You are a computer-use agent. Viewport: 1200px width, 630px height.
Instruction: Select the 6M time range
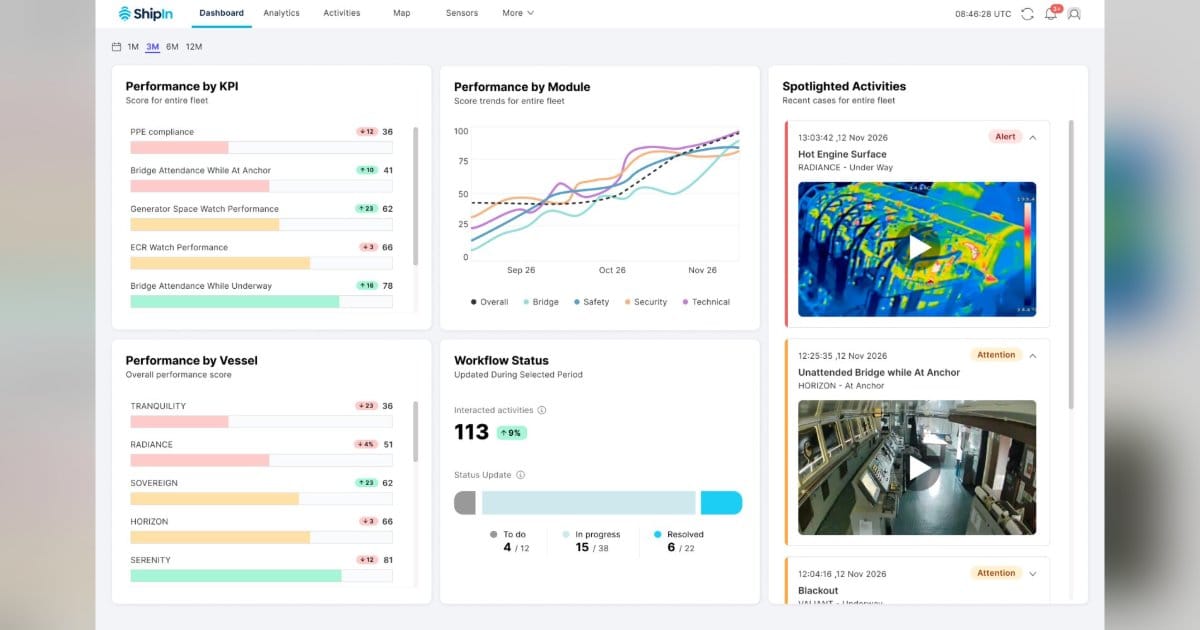coord(172,47)
